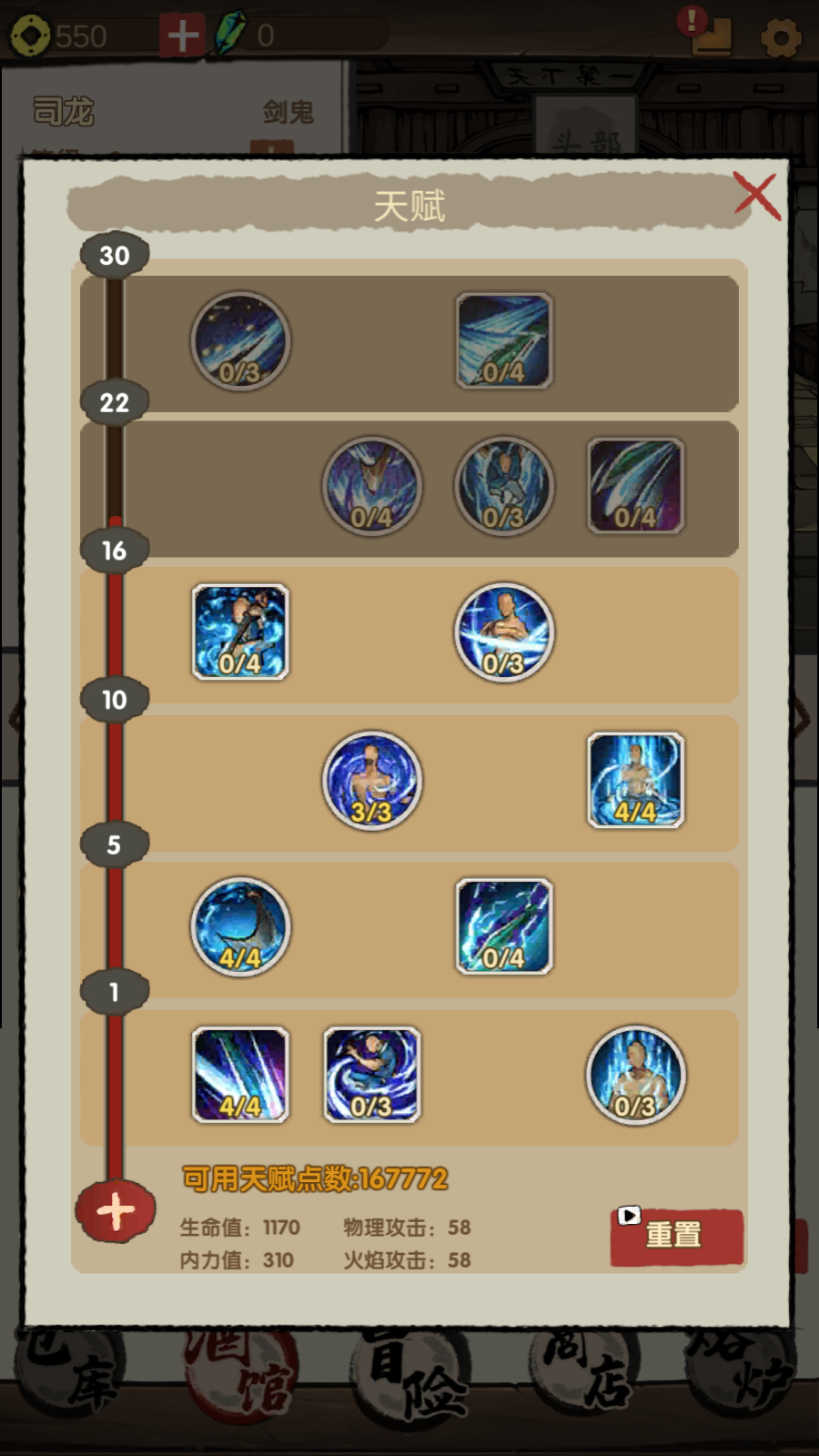Open the settings gear icon
Screen dimensions: 819x1456
781,37
